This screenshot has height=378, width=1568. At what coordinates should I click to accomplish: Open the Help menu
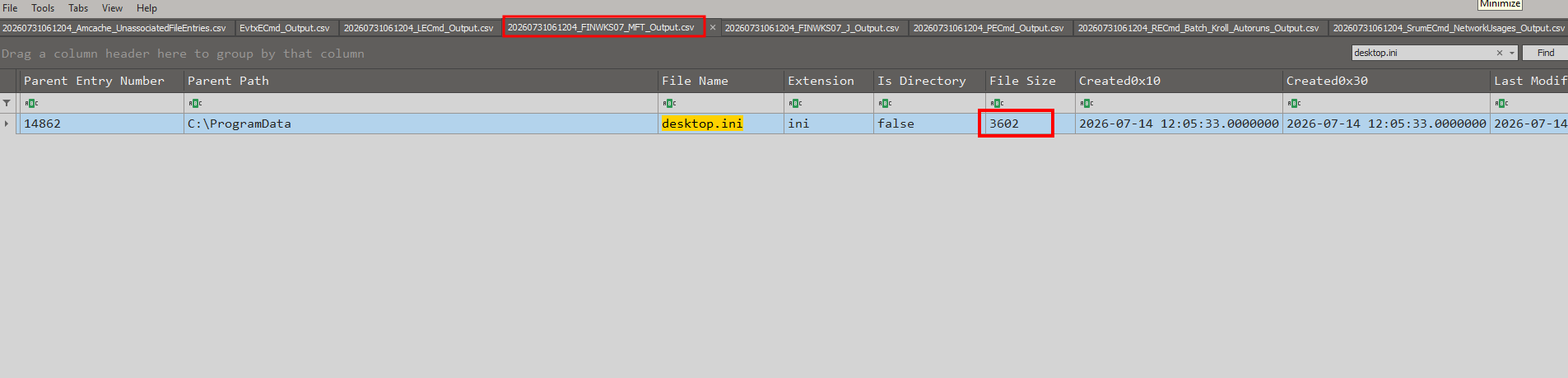147,8
